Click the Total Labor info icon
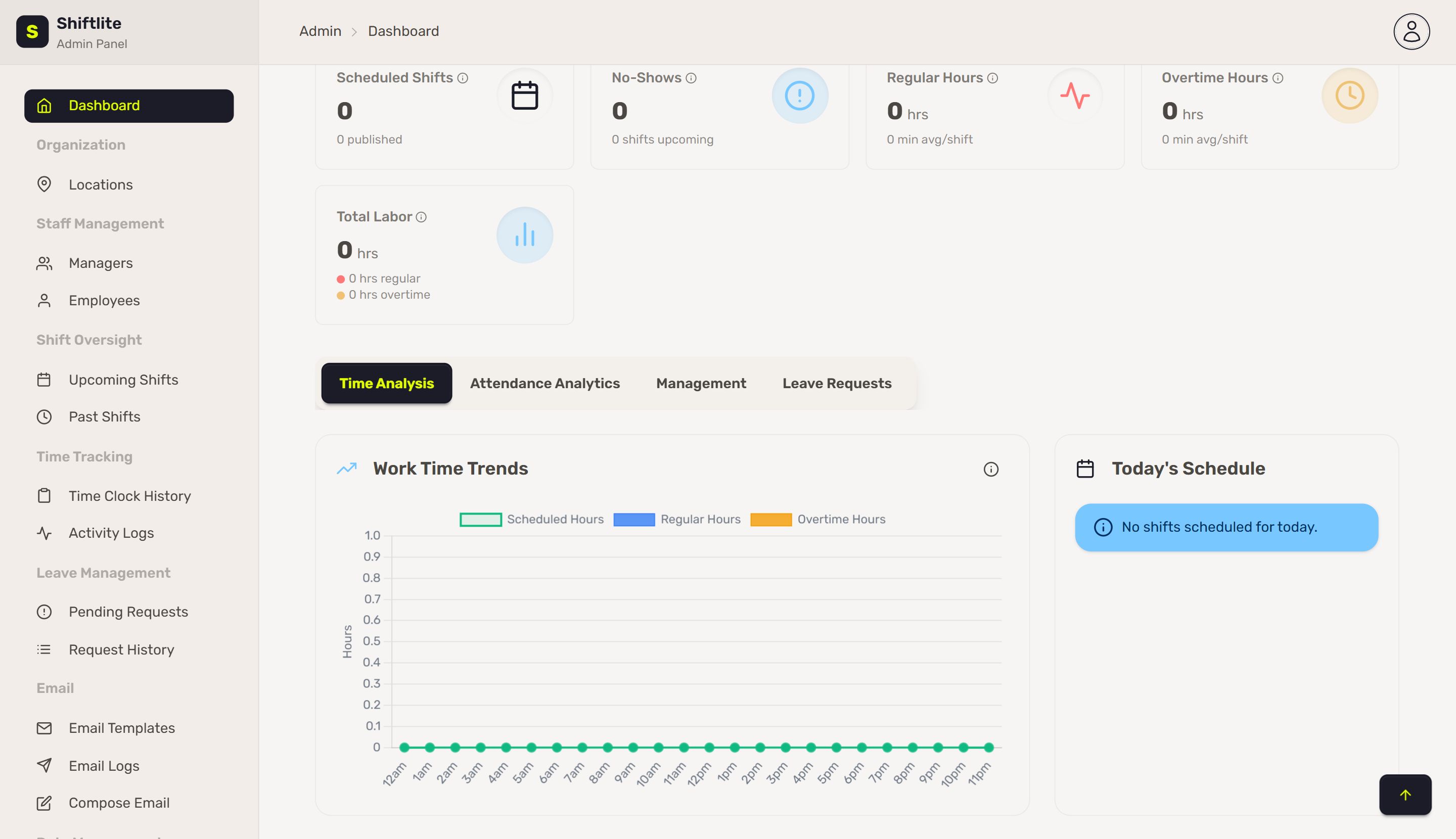 coord(421,217)
